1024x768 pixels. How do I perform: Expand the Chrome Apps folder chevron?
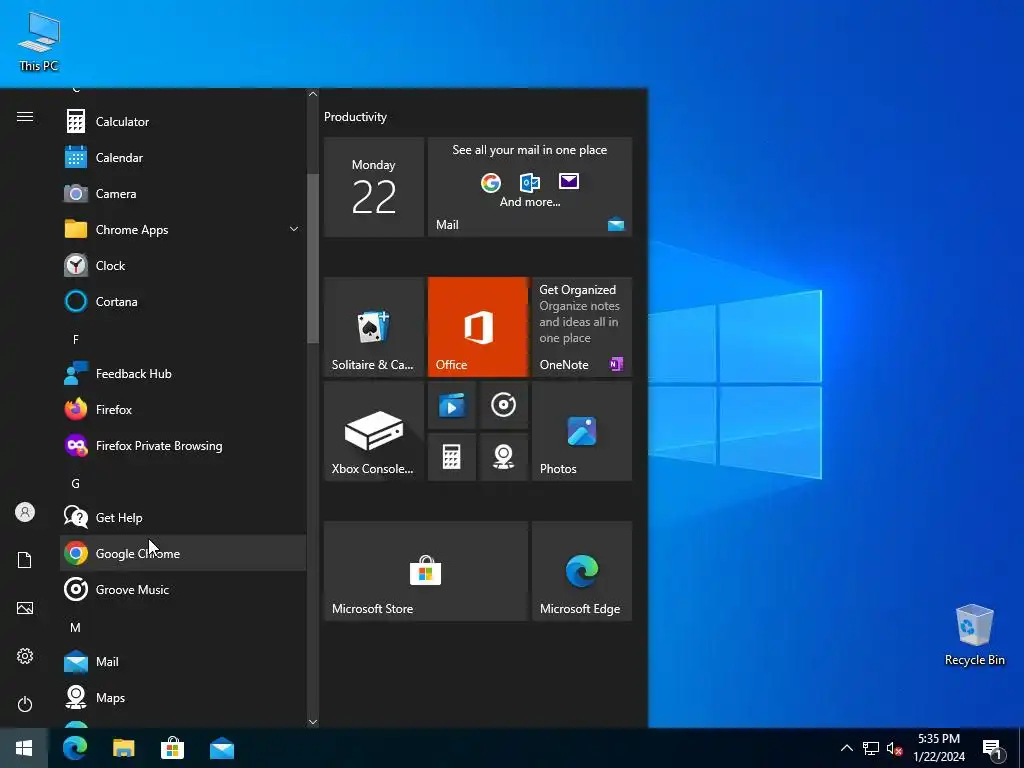tap(294, 229)
